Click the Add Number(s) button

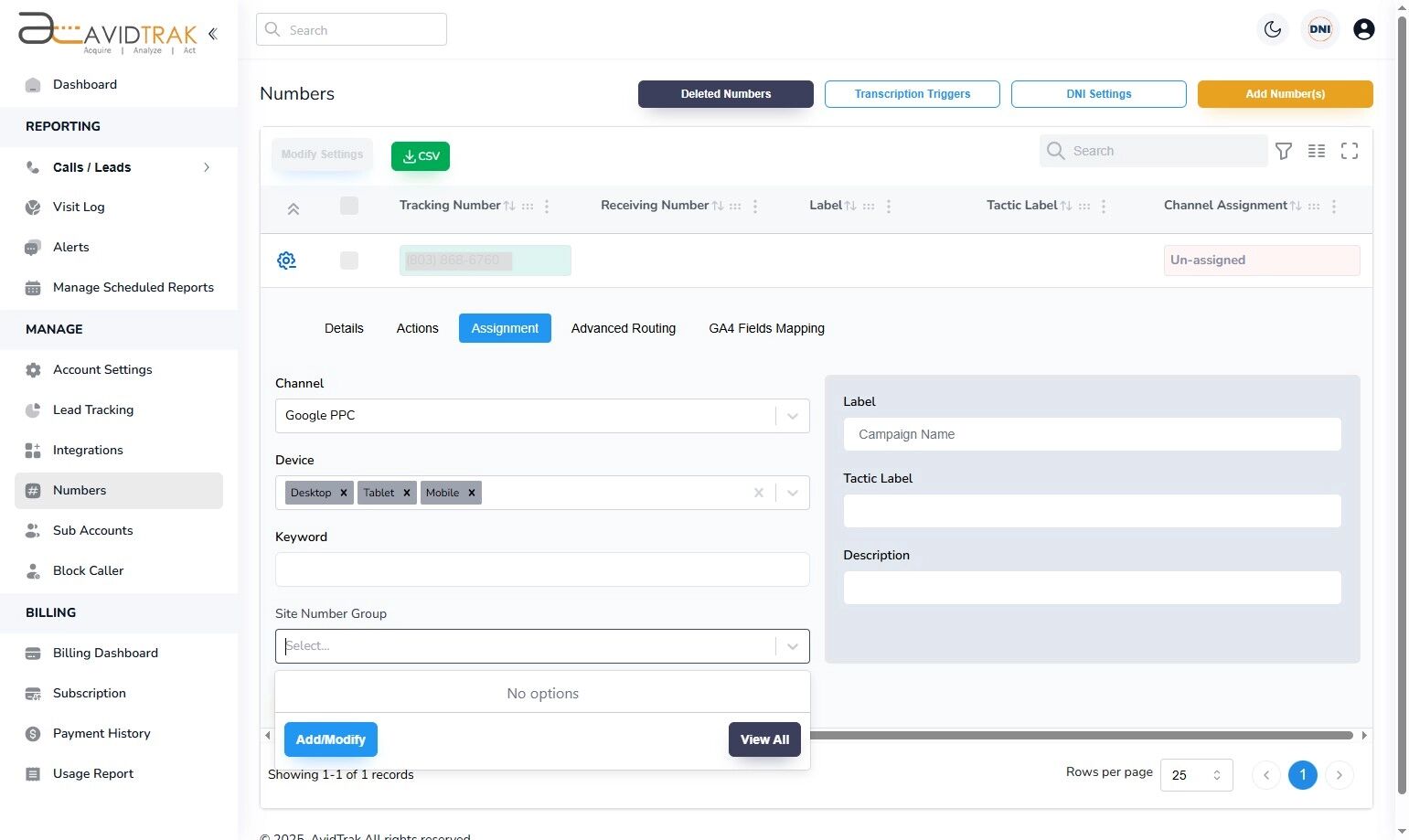1286,94
